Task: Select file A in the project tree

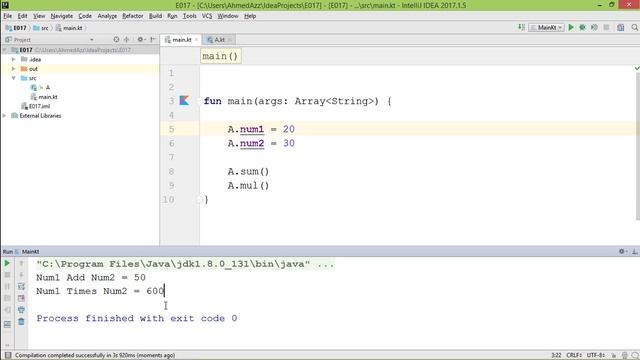Action: pyautogui.click(x=40, y=87)
